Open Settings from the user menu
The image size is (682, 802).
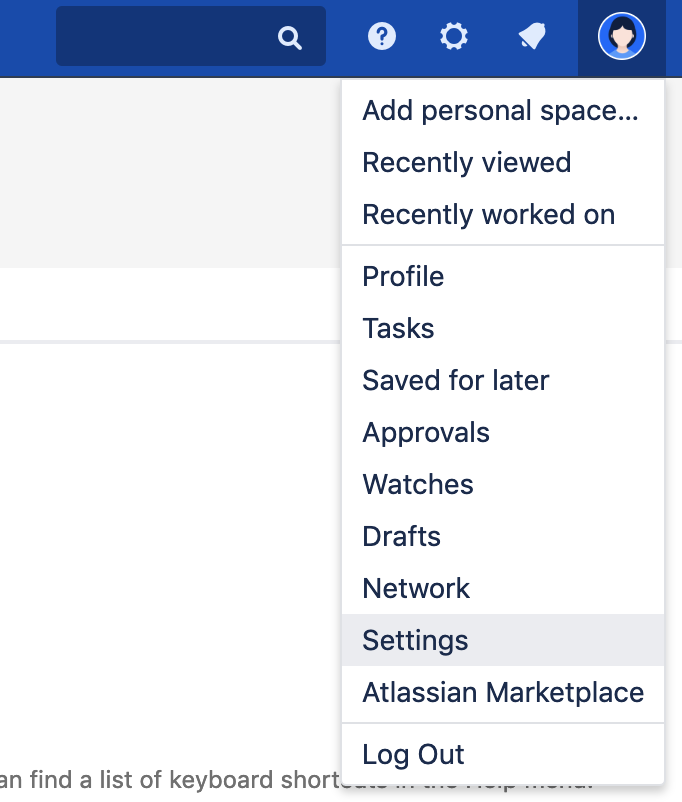click(x=415, y=641)
